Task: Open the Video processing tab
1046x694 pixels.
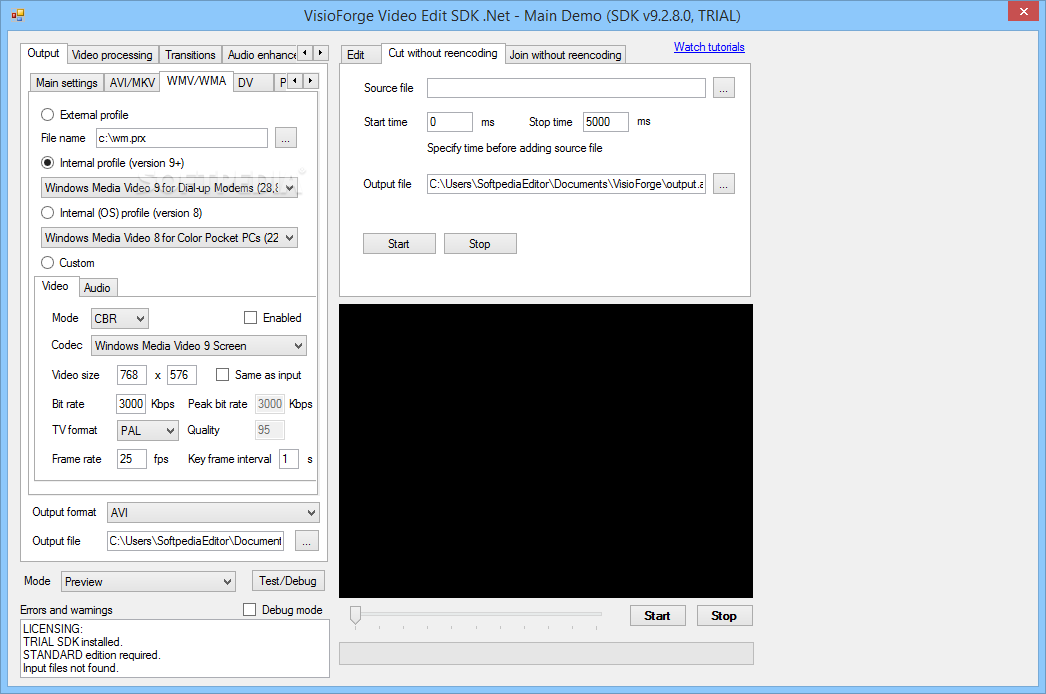Action: click(x=112, y=55)
